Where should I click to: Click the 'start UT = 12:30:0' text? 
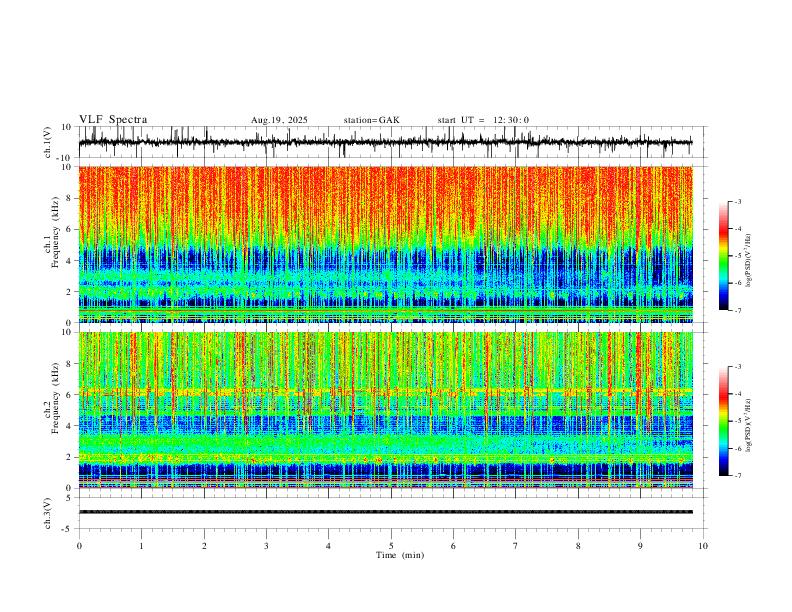(483, 120)
